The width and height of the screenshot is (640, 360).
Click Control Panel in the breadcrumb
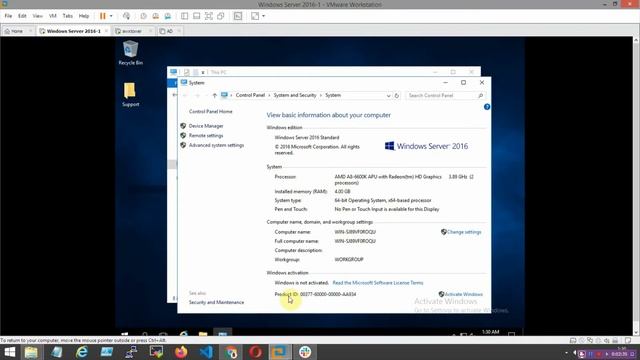[250, 95]
